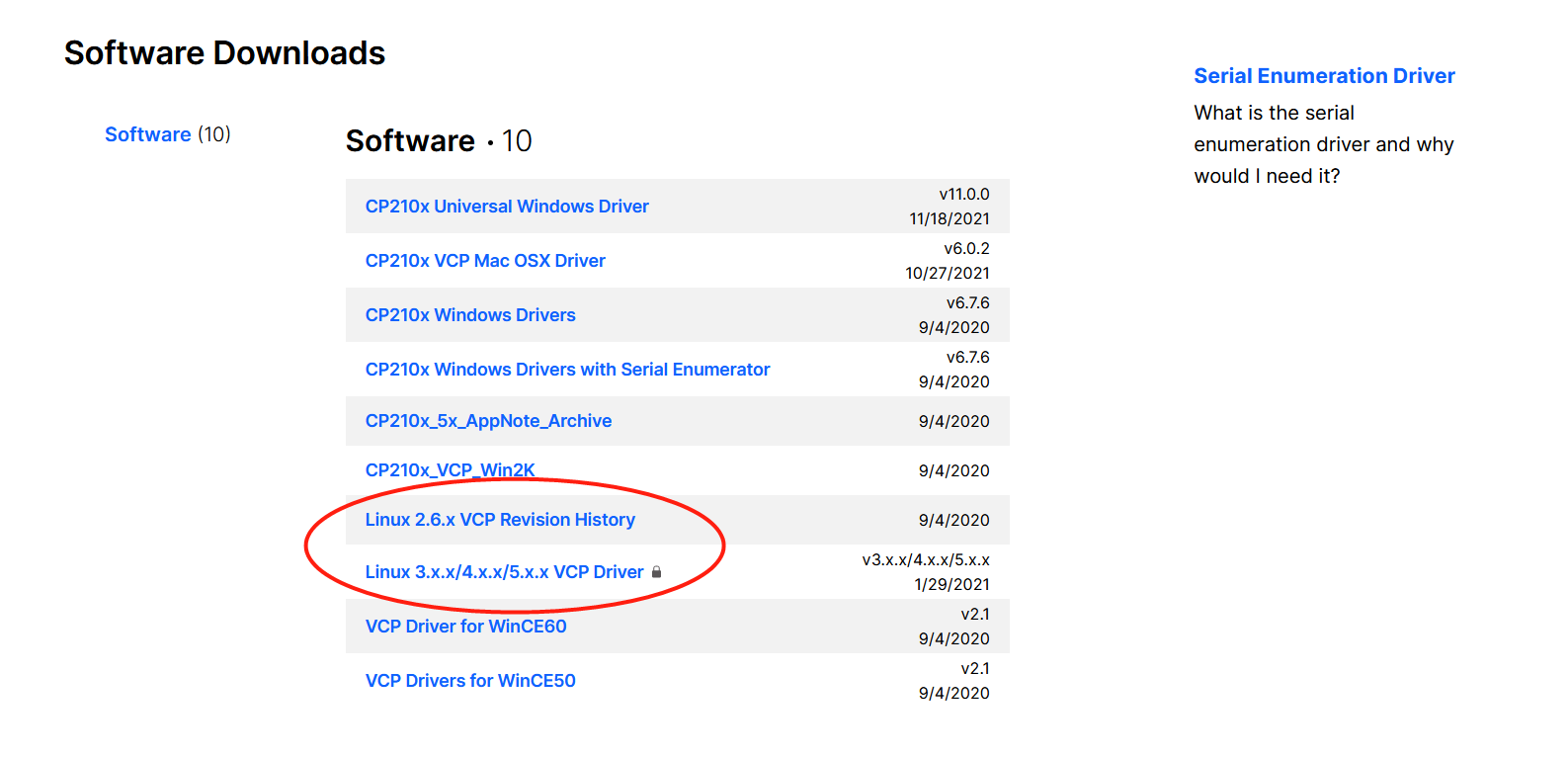Click version text v3.x.x/4.x.x/5.x.x
1568x757 pixels.
coord(926,560)
